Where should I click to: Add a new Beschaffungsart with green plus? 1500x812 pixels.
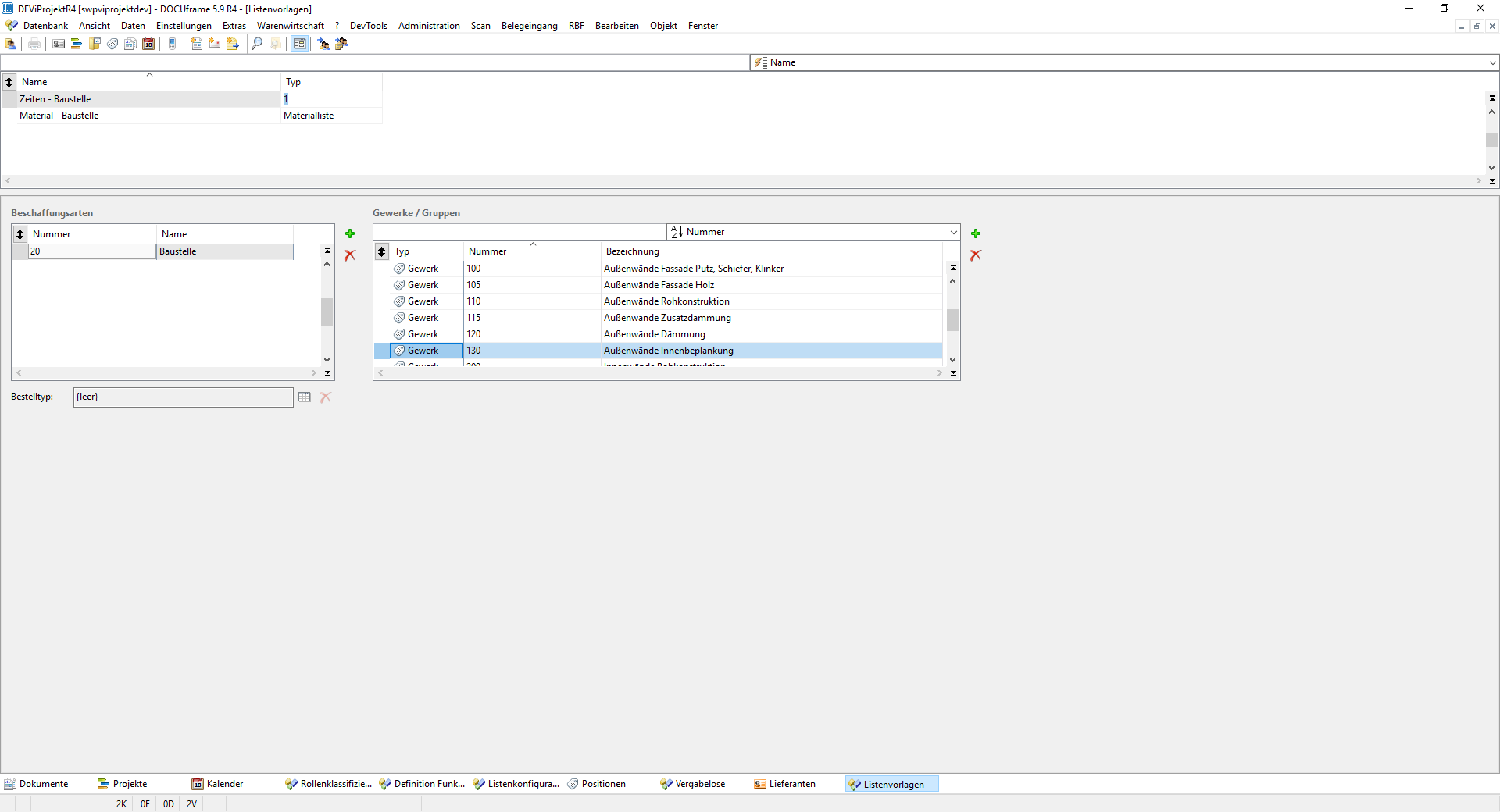pyautogui.click(x=350, y=233)
